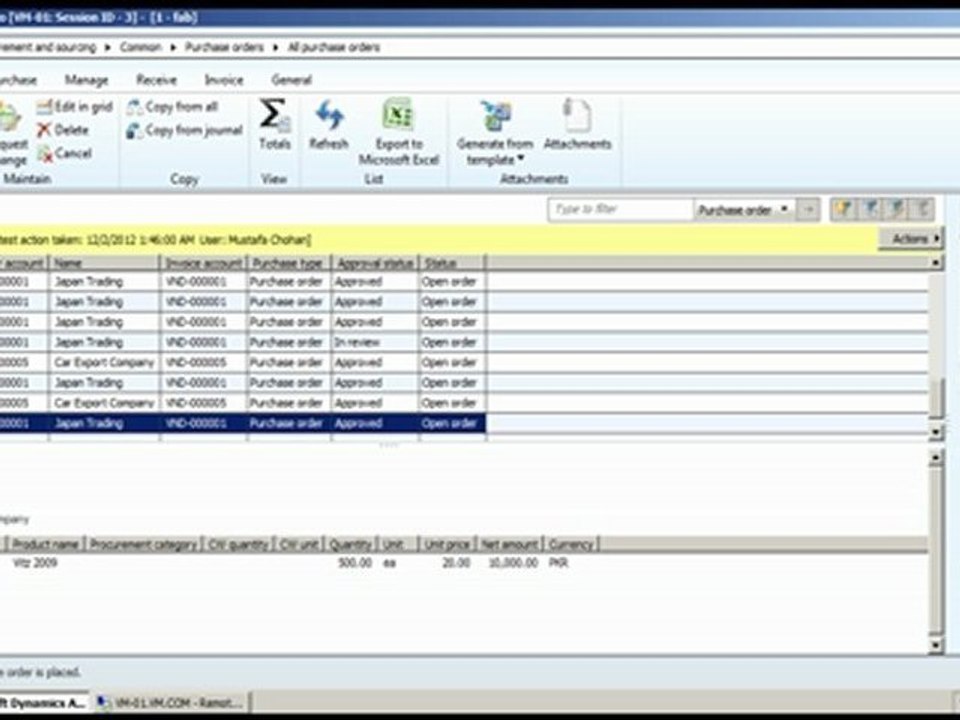Screen dimensions: 960x720
Task: Click the Cancel order icon
Action: pos(44,153)
